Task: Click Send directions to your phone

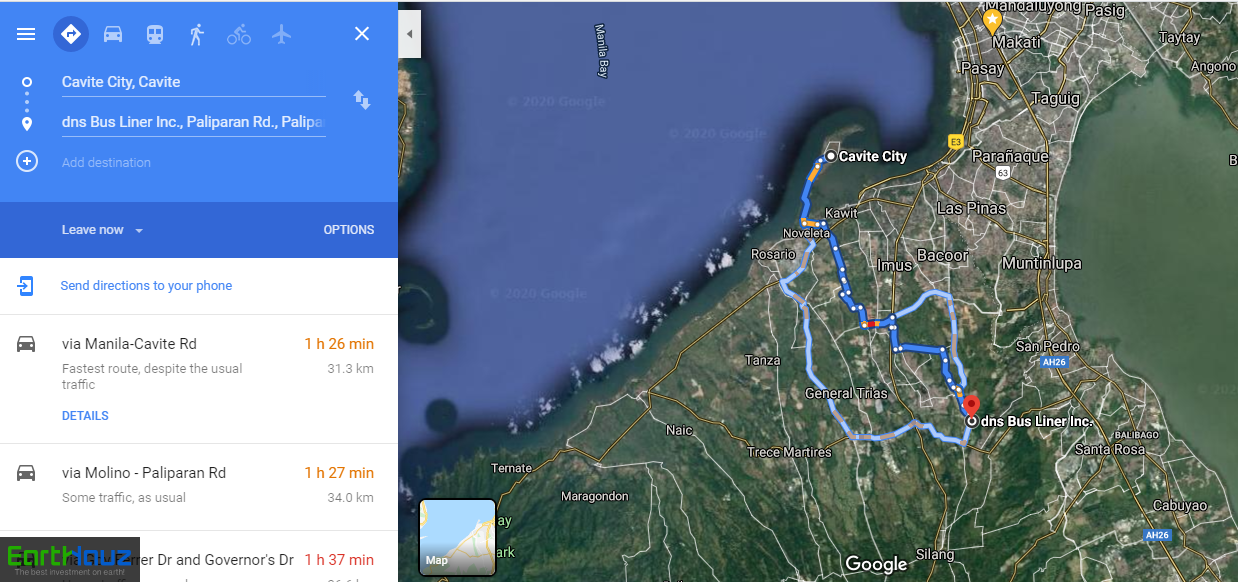Action: [x=146, y=286]
